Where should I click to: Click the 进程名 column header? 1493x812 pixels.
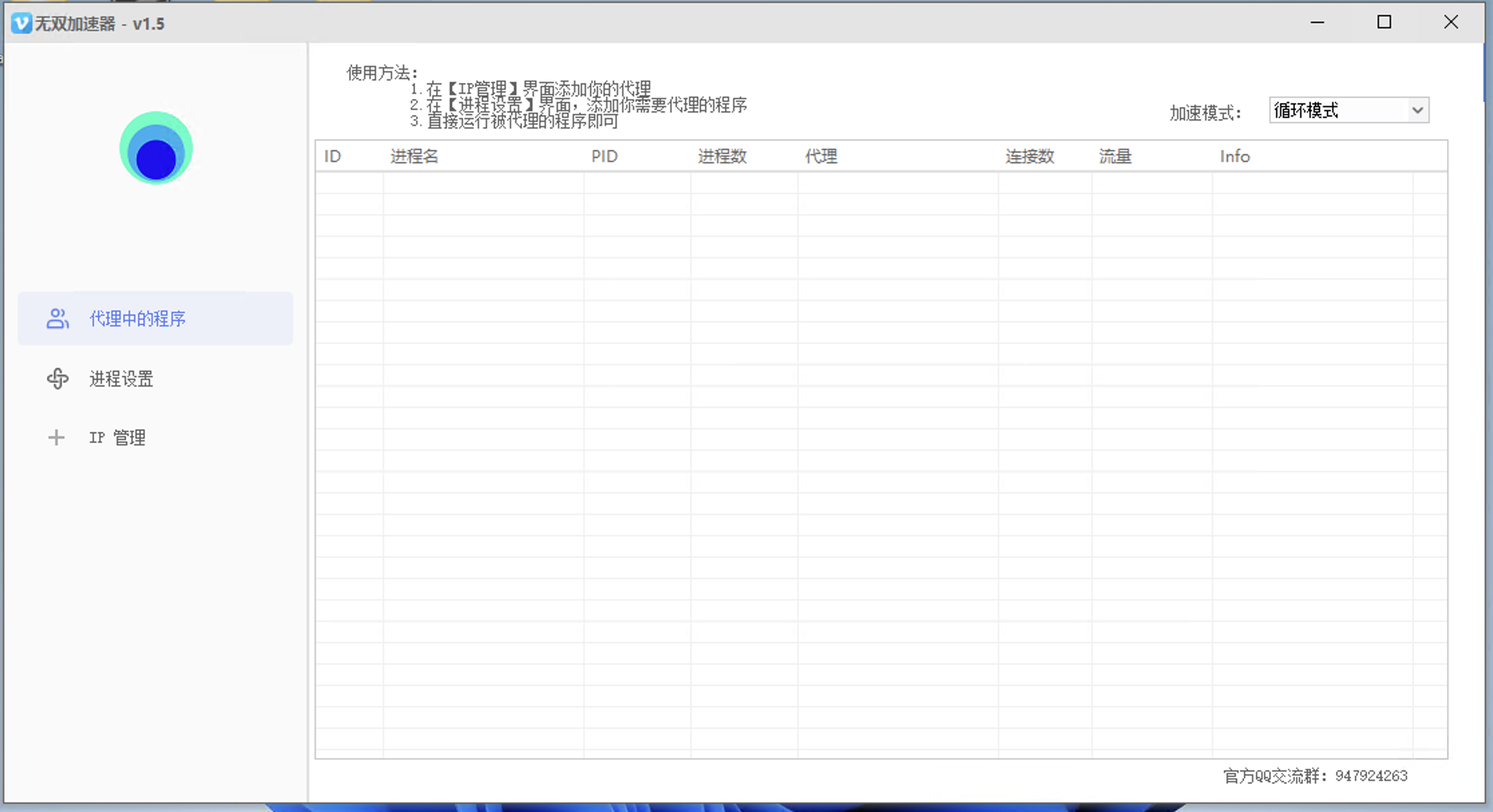click(x=415, y=157)
